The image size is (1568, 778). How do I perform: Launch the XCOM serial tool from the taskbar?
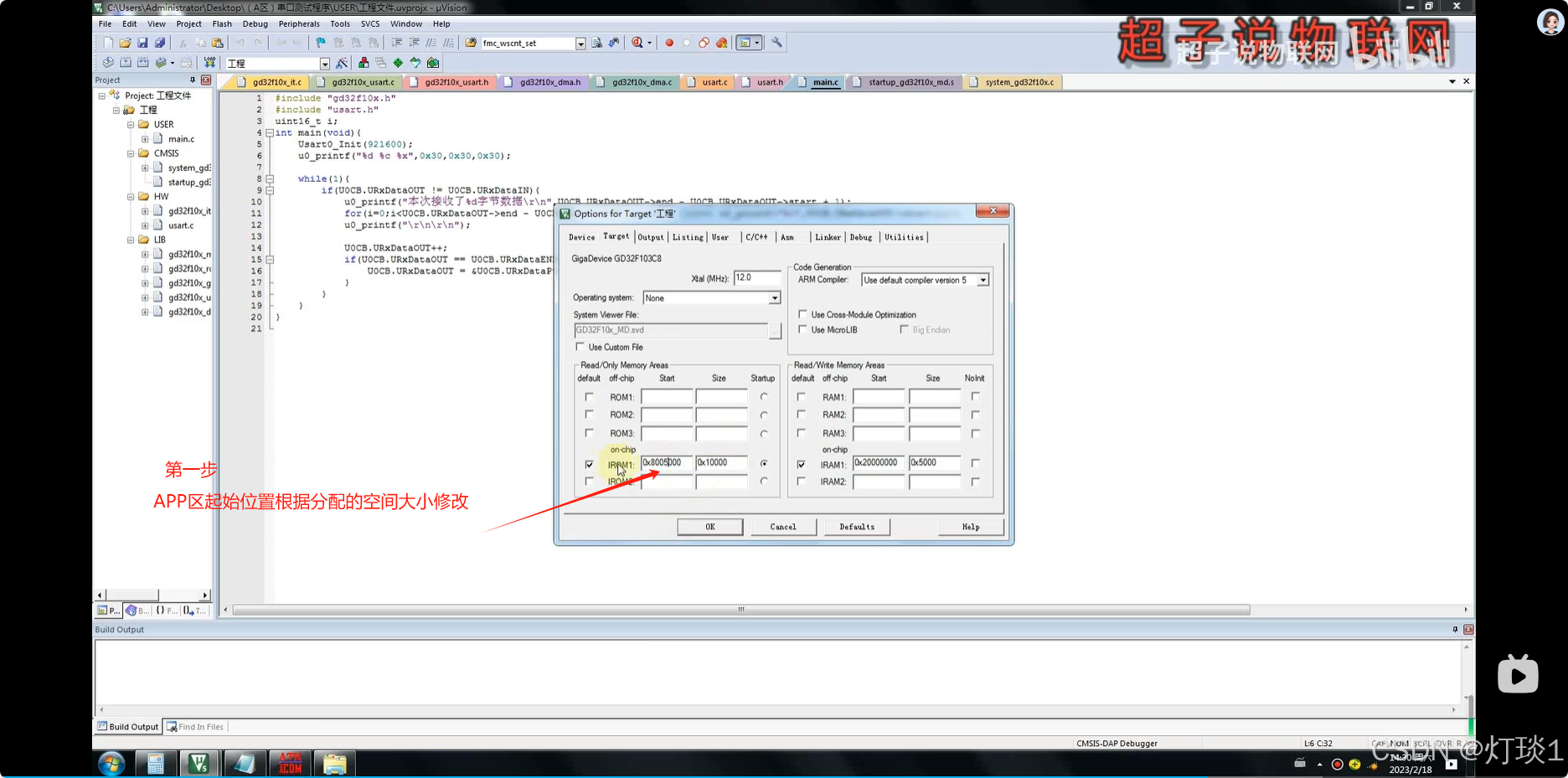289,763
